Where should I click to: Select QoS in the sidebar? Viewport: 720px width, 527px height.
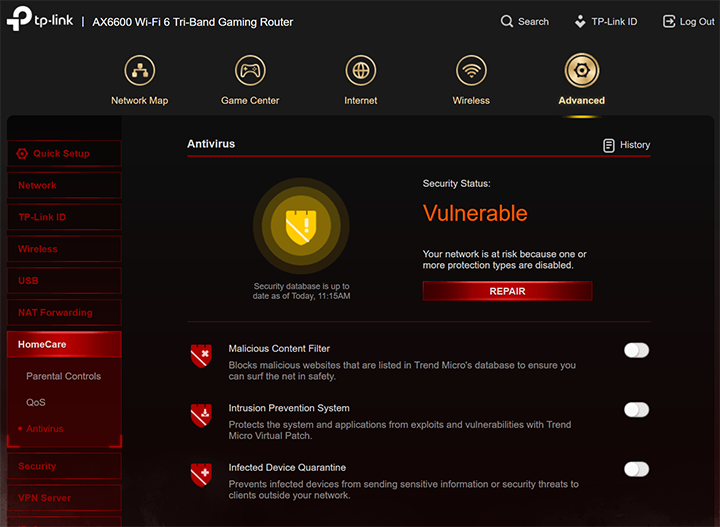pos(36,403)
